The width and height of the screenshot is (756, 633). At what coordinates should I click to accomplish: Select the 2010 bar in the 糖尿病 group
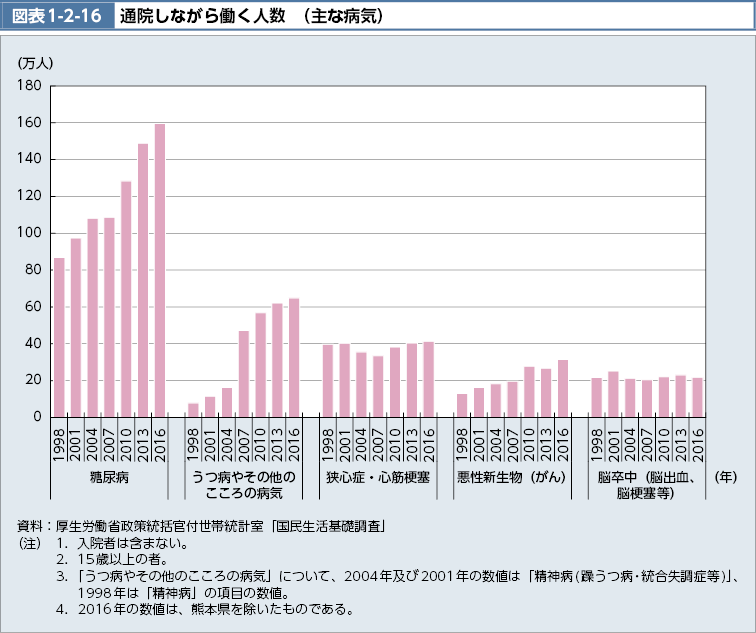coord(126,299)
